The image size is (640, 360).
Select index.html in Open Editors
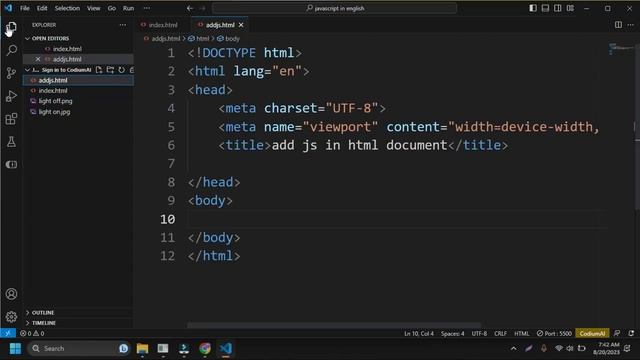tap(67, 49)
